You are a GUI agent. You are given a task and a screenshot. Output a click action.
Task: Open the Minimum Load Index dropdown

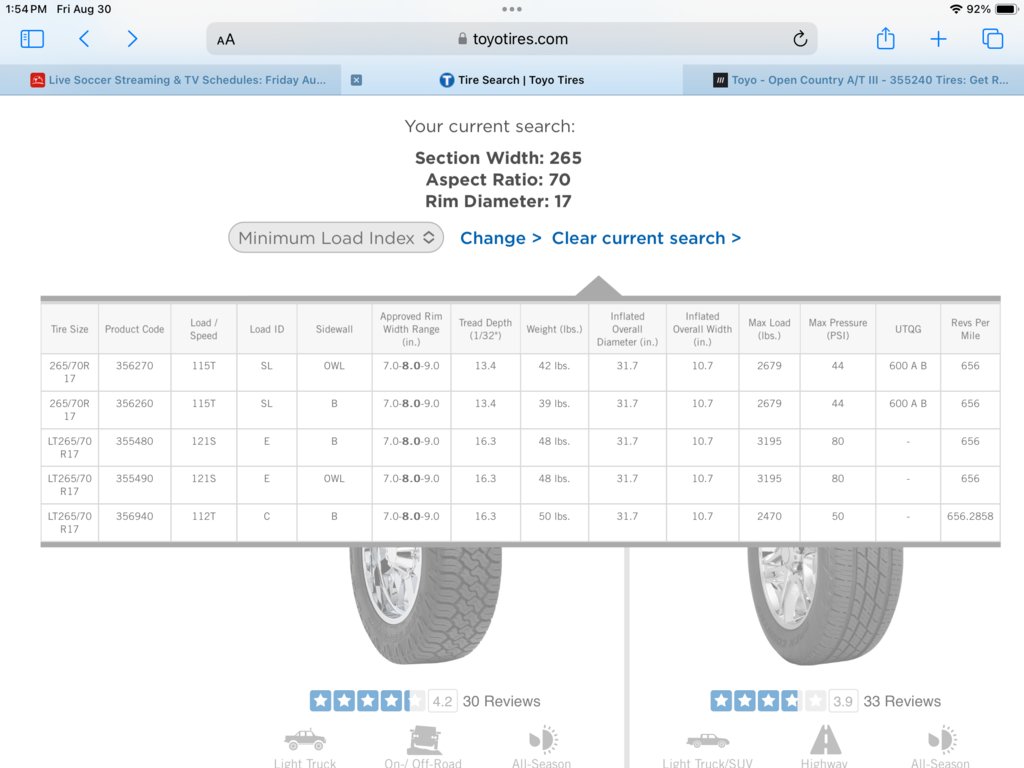tap(336, 238)
